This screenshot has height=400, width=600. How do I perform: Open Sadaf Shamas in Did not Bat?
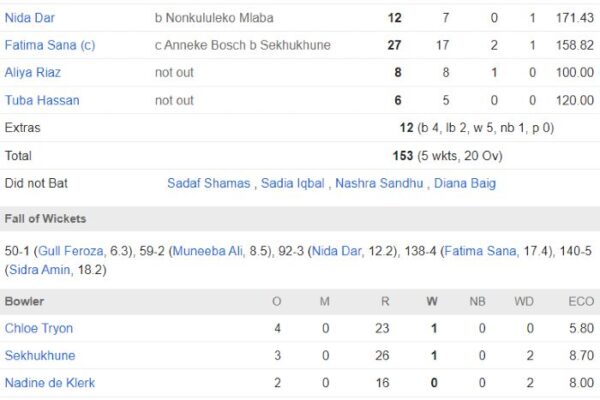click(x=207, y=184)
